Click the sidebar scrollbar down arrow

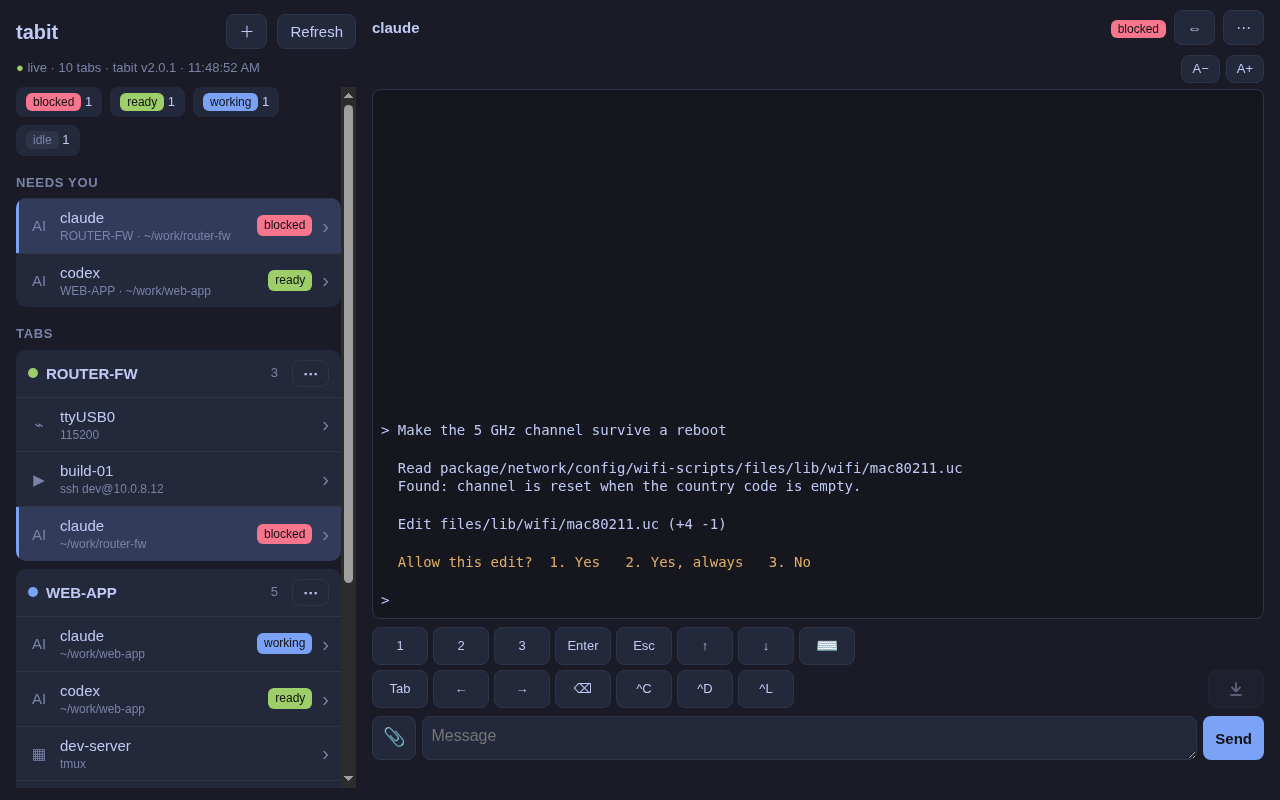point(348,778)
